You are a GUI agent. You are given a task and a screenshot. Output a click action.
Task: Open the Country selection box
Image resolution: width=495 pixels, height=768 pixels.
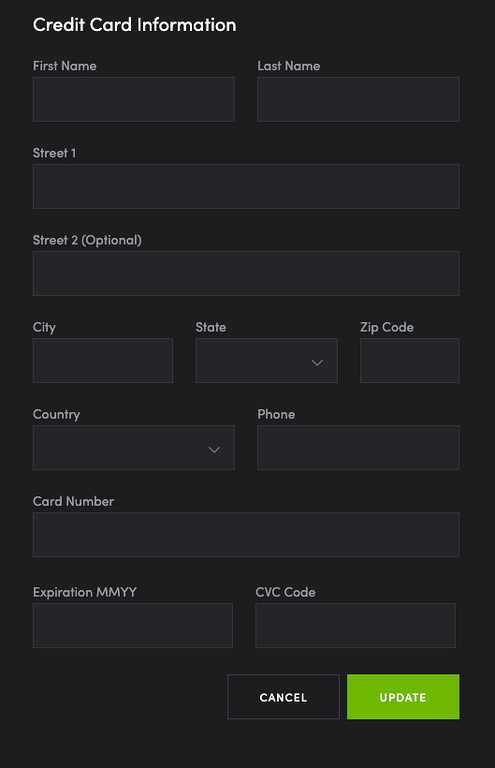134,448
